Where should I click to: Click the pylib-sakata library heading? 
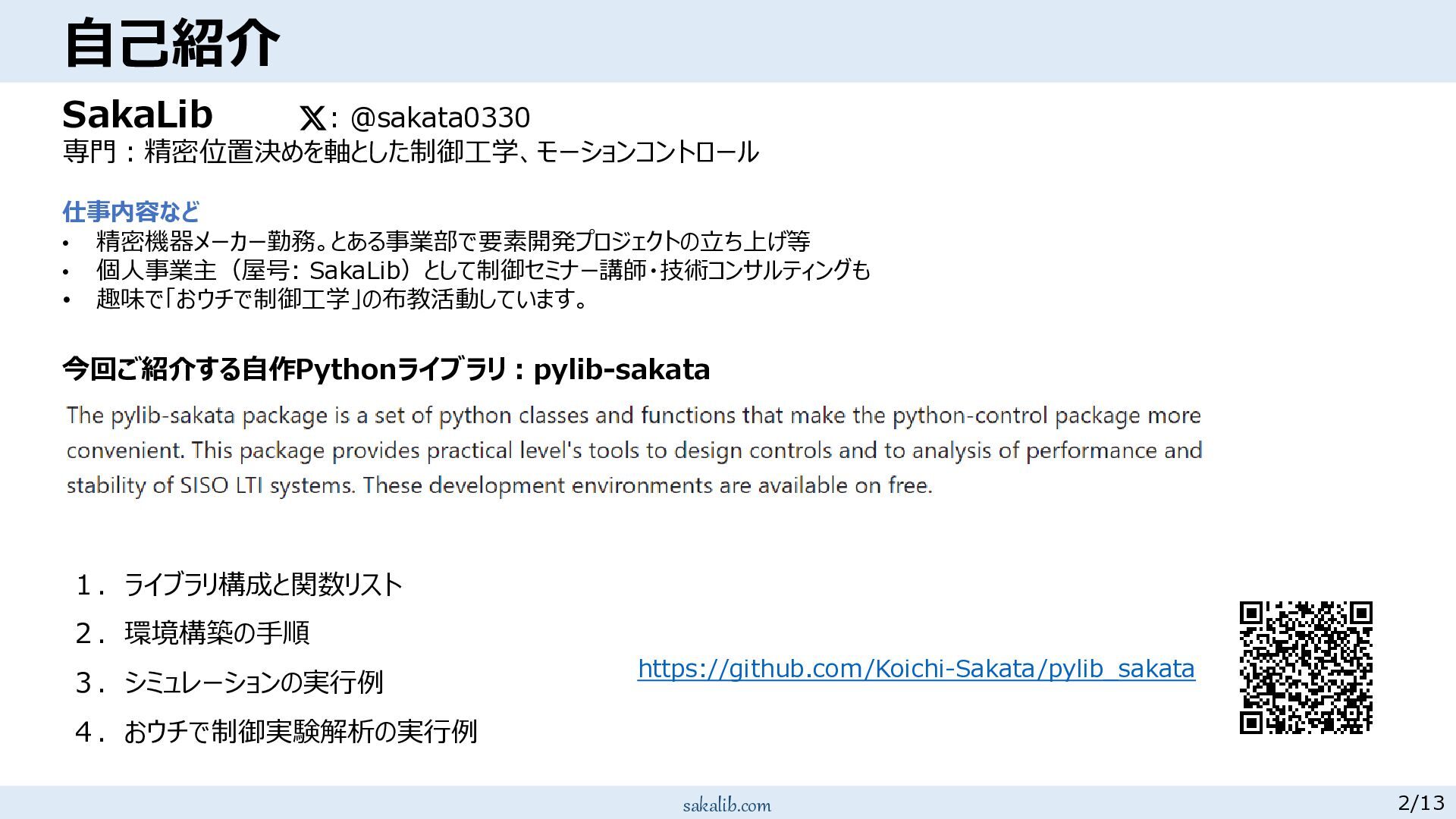tap(385, 369)
